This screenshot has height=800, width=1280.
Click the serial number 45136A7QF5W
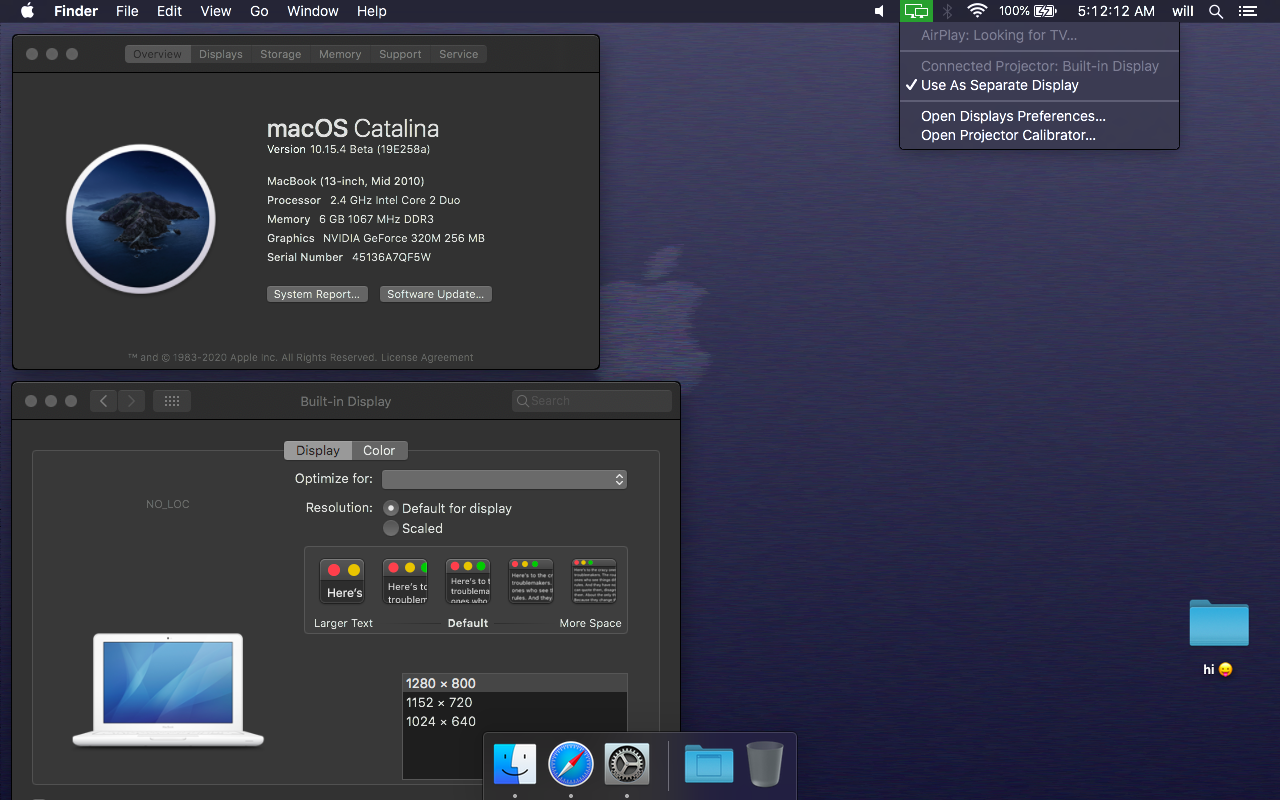click(392, 257)
